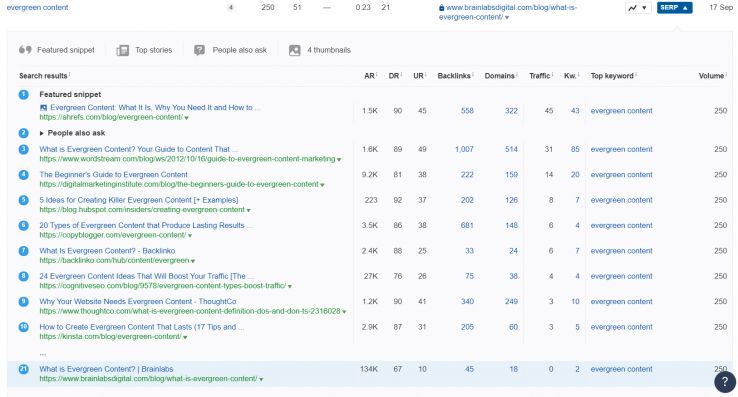Open the top brainlabsdigital URL dropdown arrow
738x397 pixels.
507,18
